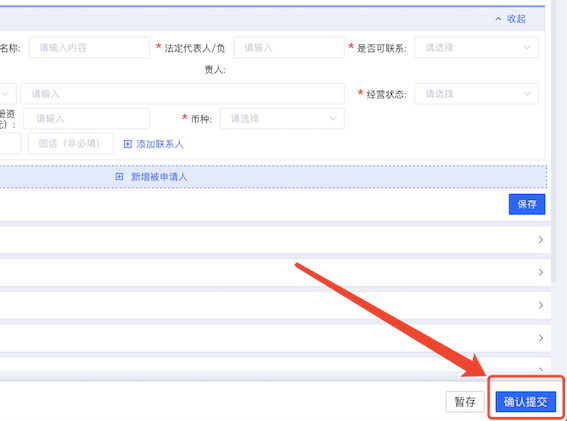Expand the fourth collapsed section chevron
567x421 pixels.
(x=541, y=338)
